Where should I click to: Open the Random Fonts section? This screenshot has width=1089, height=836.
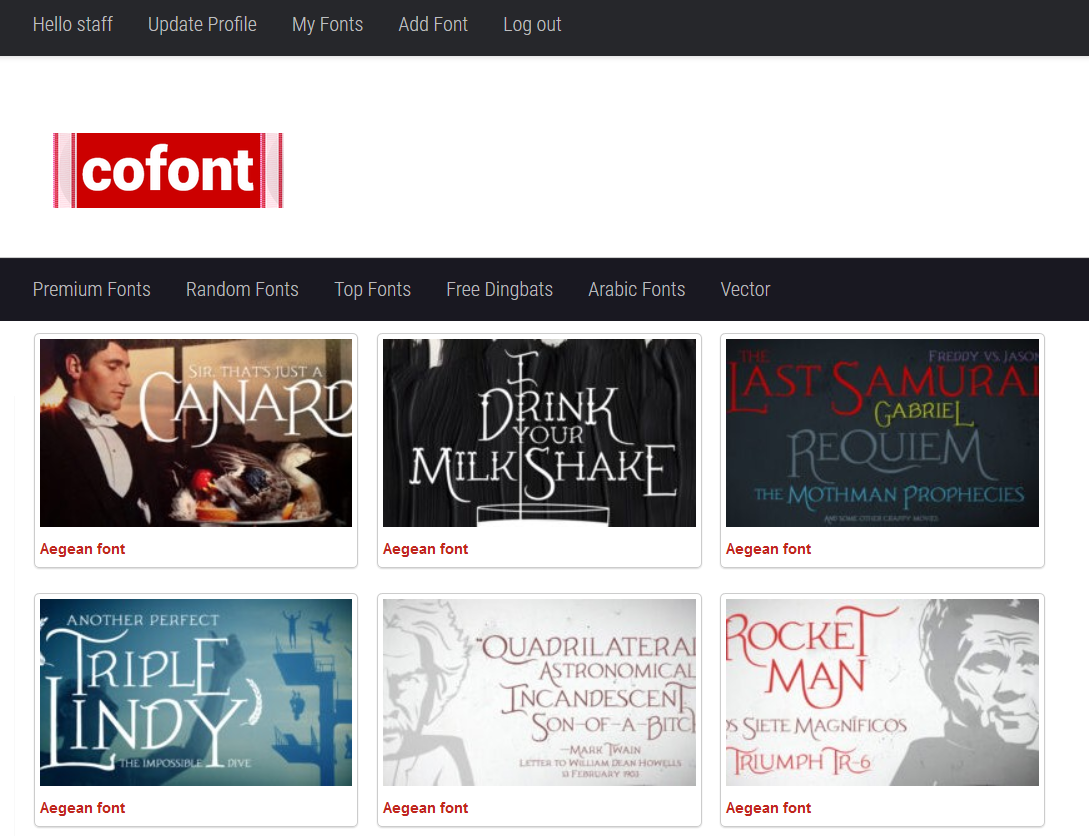pos(242,289)
